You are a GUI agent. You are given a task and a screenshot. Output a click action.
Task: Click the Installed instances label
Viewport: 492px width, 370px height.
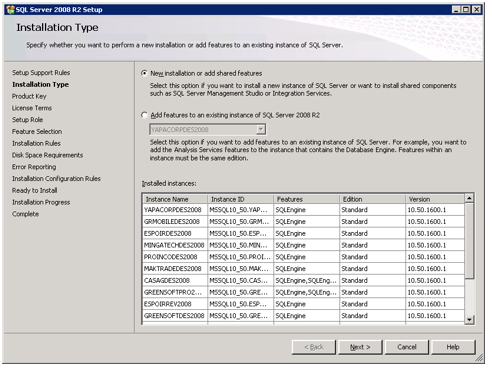169,183
